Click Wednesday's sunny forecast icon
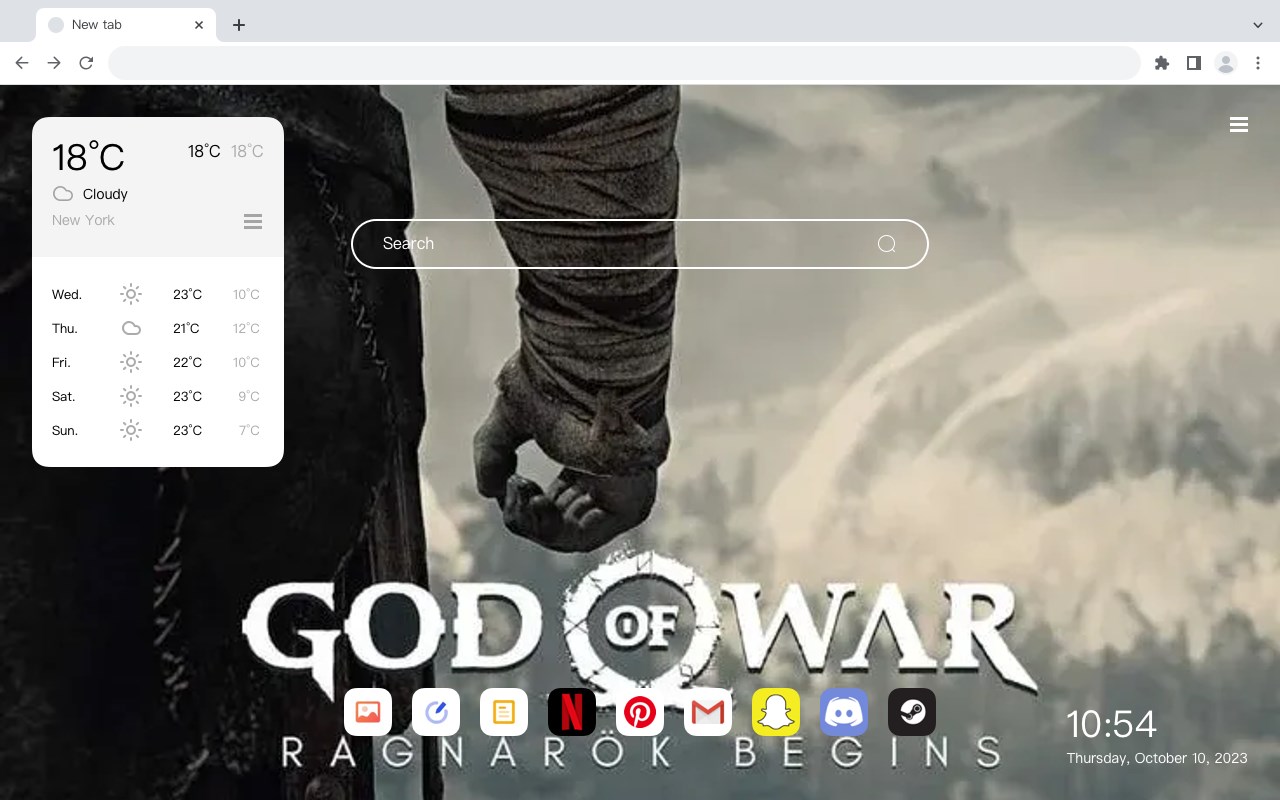 click(x=131, y=294)
